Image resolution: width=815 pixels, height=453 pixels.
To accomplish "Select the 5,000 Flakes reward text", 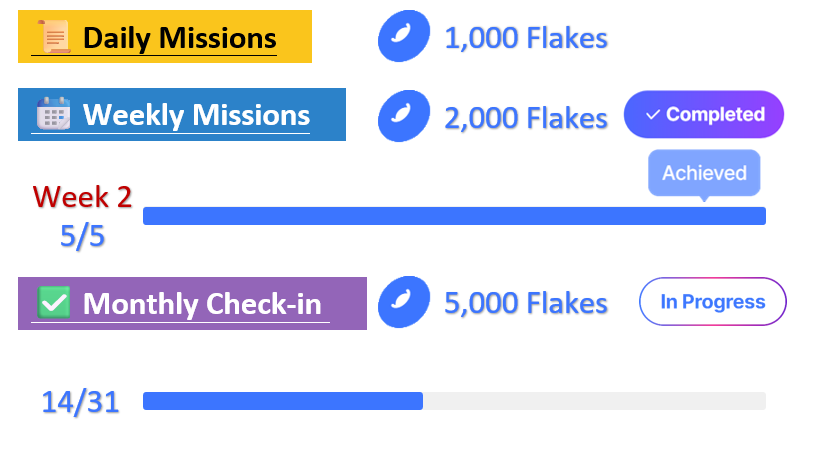I will pos(526,302).
